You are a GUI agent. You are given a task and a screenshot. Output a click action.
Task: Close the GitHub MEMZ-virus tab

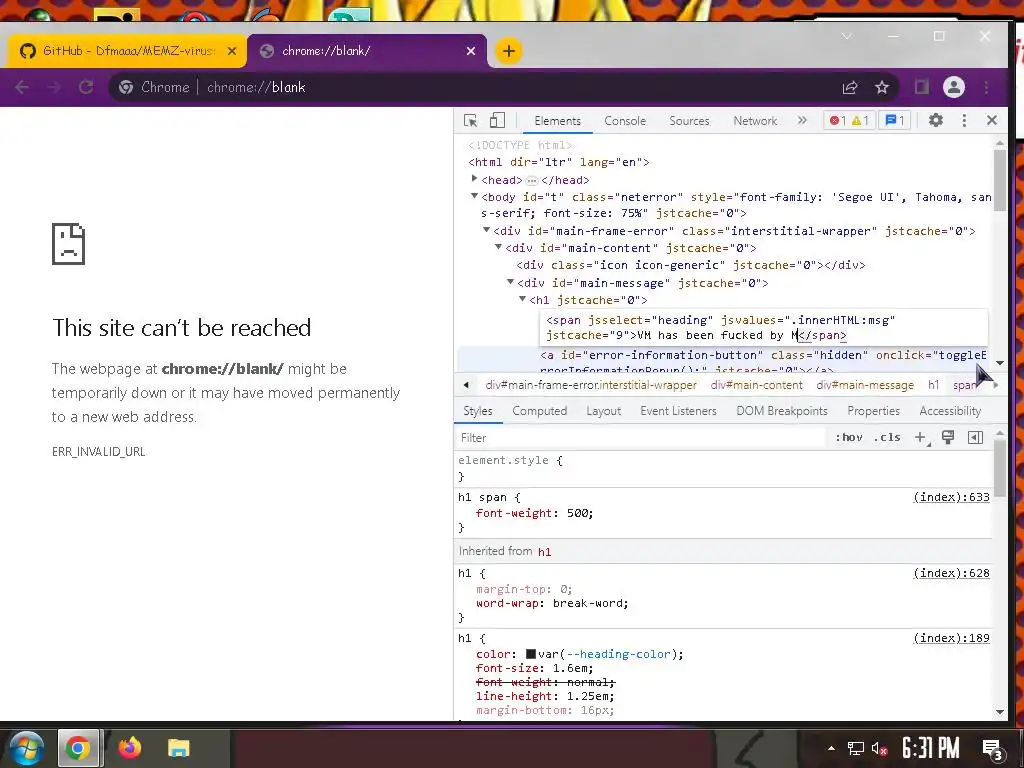coord(232,51)
